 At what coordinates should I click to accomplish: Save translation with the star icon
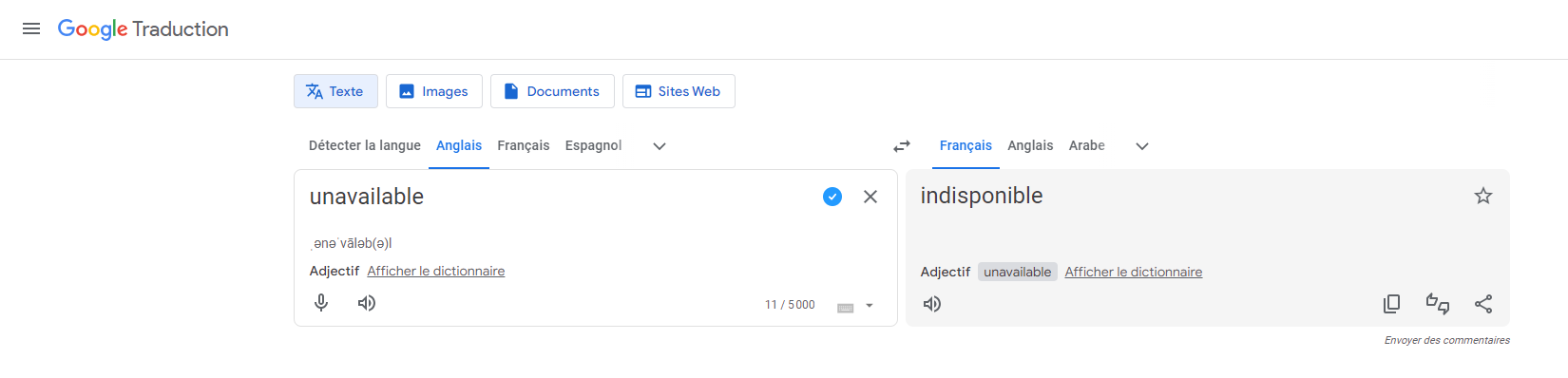tap(1483, 196)
